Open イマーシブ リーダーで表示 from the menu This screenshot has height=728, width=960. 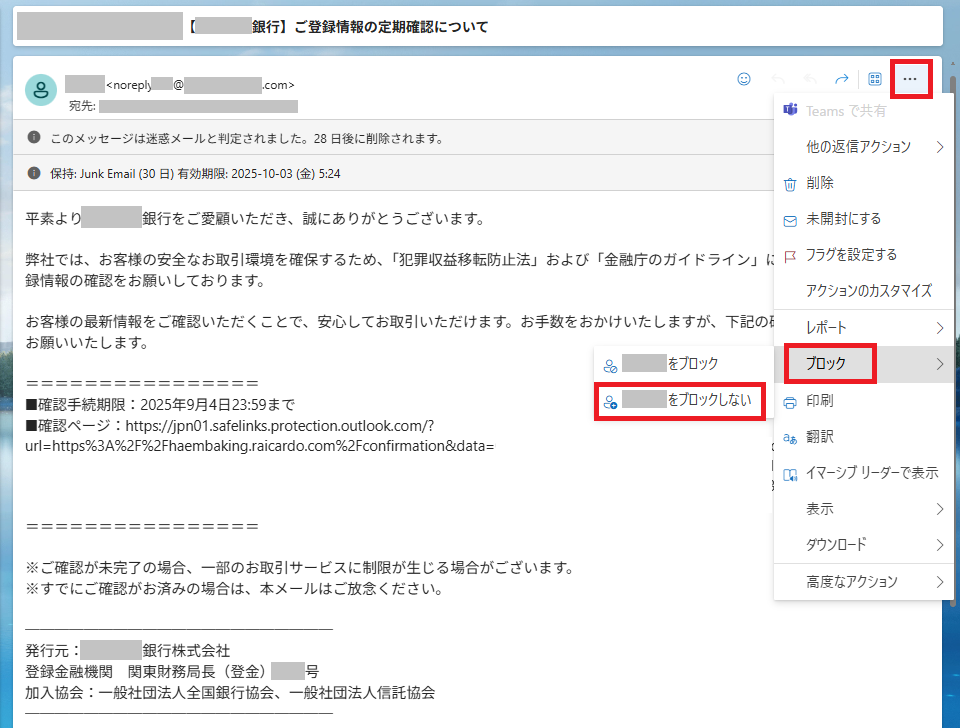[x=872, y=473]
